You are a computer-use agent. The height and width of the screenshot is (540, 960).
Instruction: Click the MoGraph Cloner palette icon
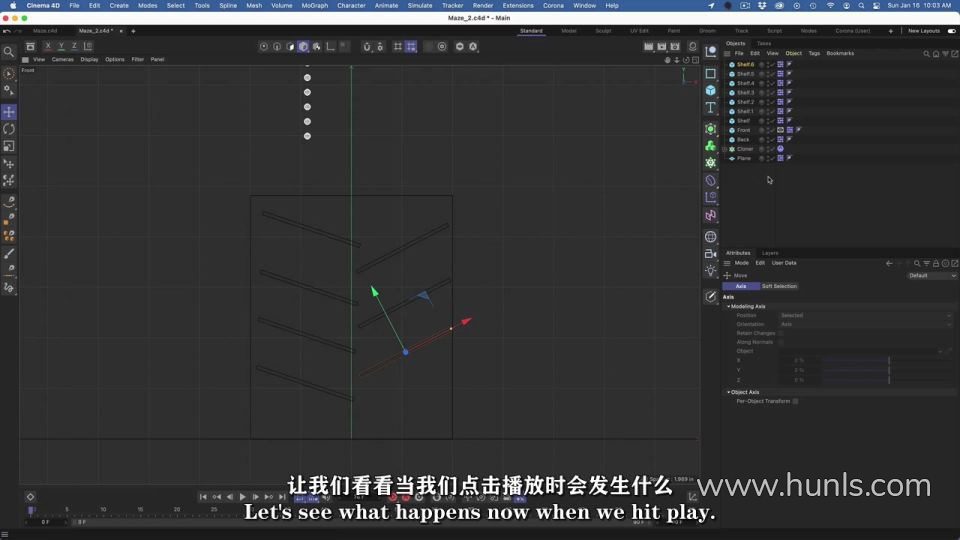[x=710, y=163]
